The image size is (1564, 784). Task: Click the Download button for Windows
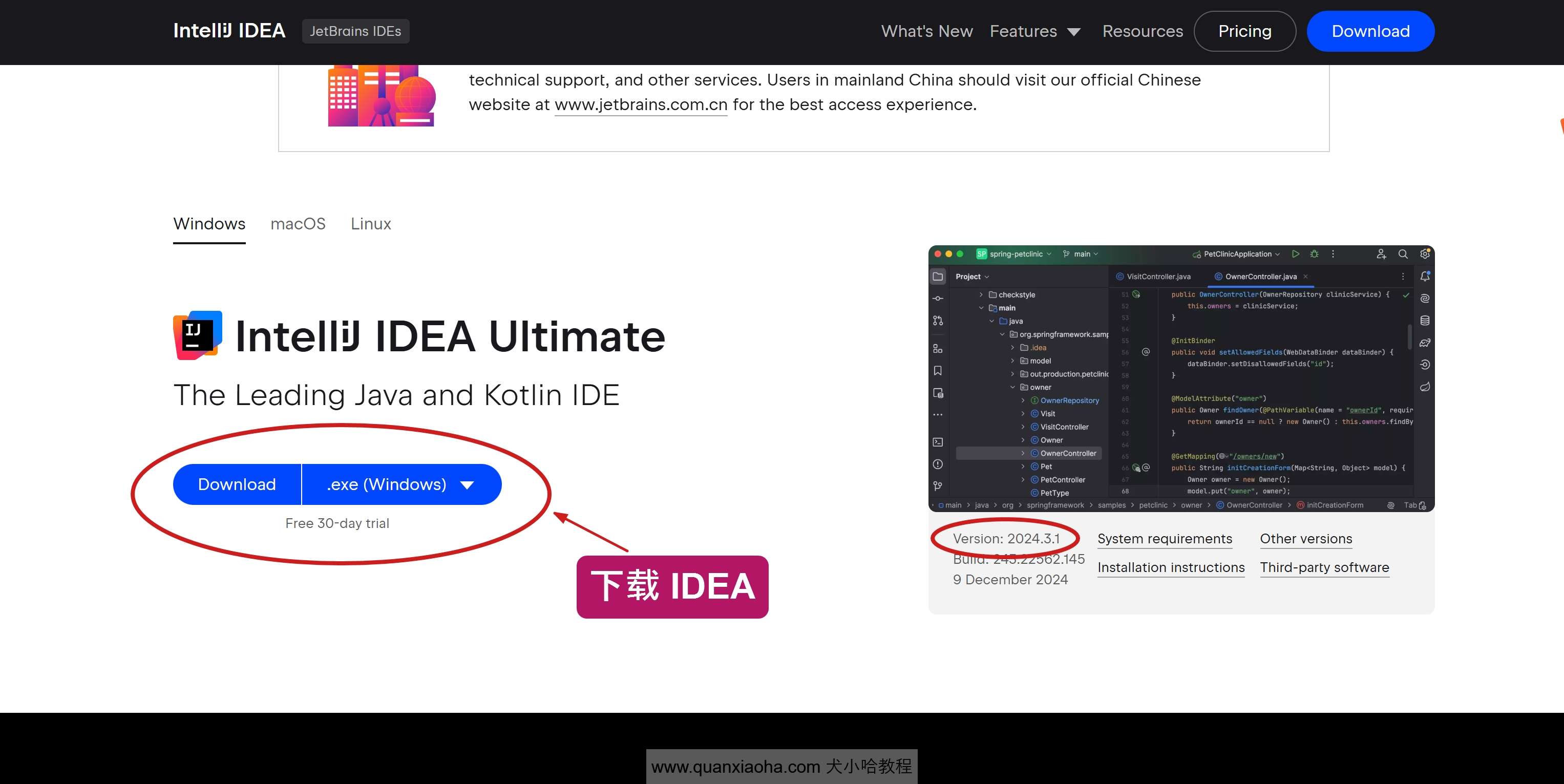coord(237,484)
